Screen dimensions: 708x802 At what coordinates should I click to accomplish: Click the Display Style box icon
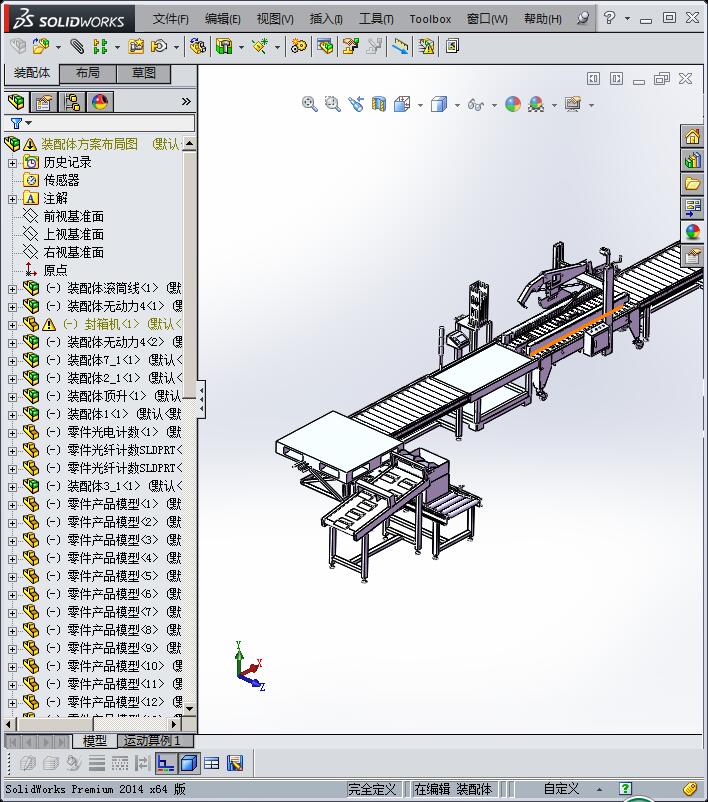pyautogui.click(x=439, y=104)
